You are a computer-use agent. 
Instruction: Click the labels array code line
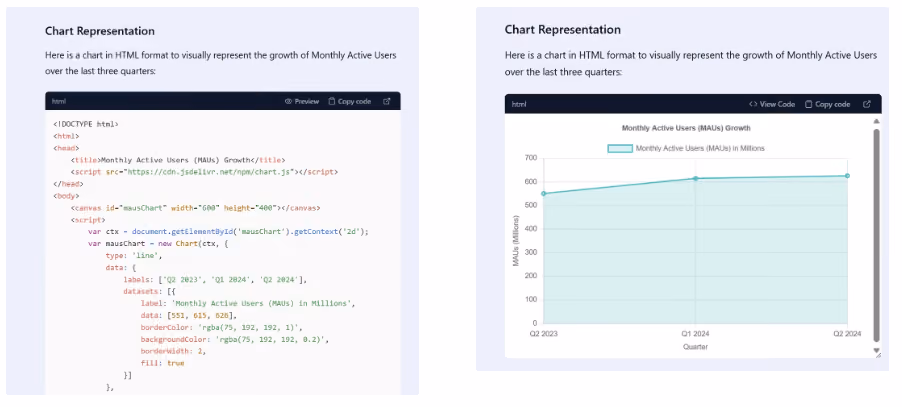coord(215,280)
